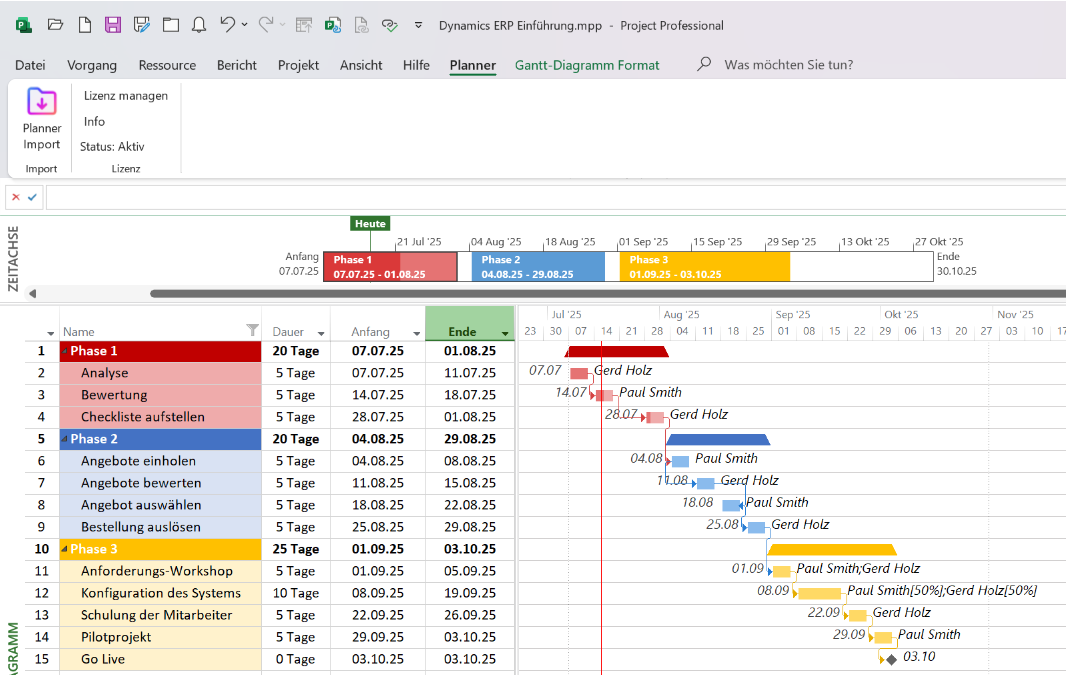The image size is (1066, 675).
Task: Click the Tell Me search magnifier icon
Action: pyautogui.click(x=704, y=65)
